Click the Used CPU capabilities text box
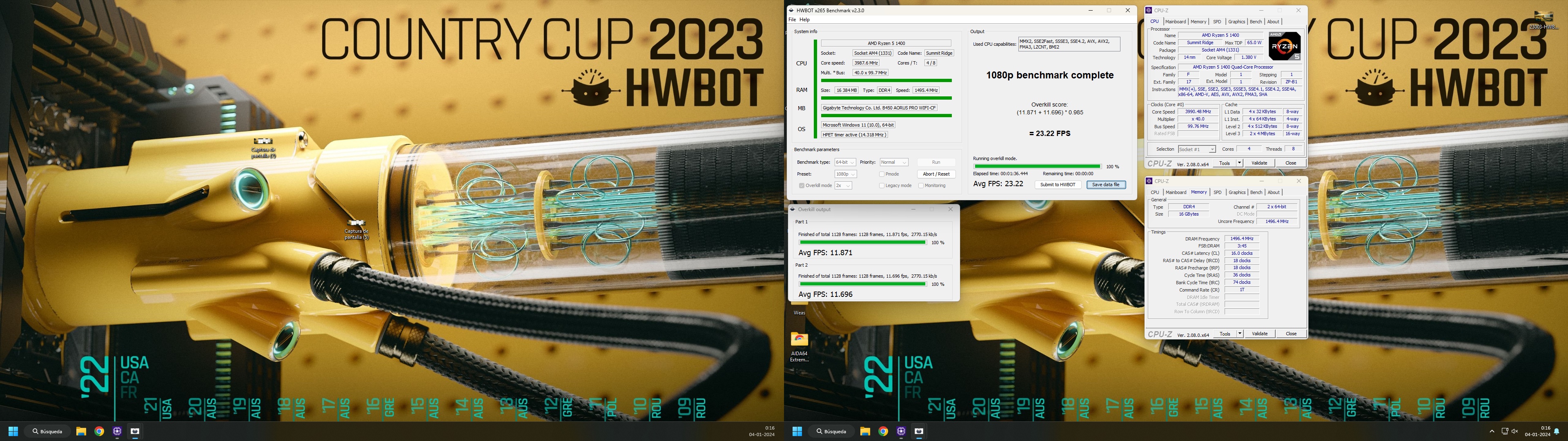Screen dimensions: 1568x441 [x=1069, y=45]
